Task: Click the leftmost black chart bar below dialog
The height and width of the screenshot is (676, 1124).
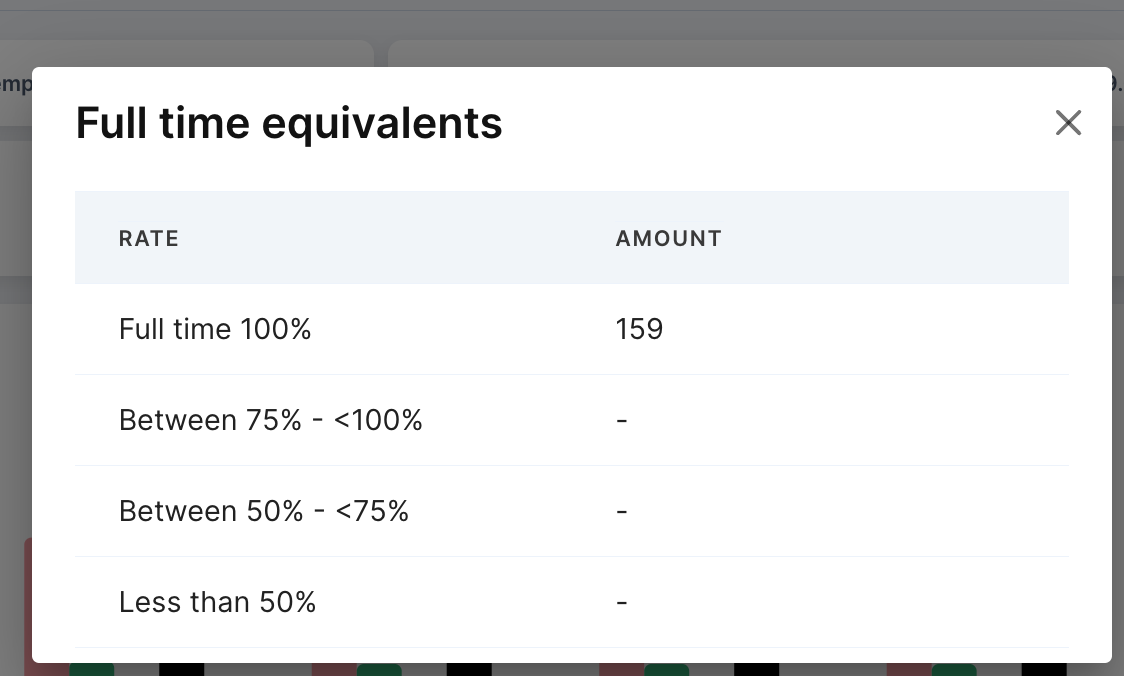Action: coord(181,669)
